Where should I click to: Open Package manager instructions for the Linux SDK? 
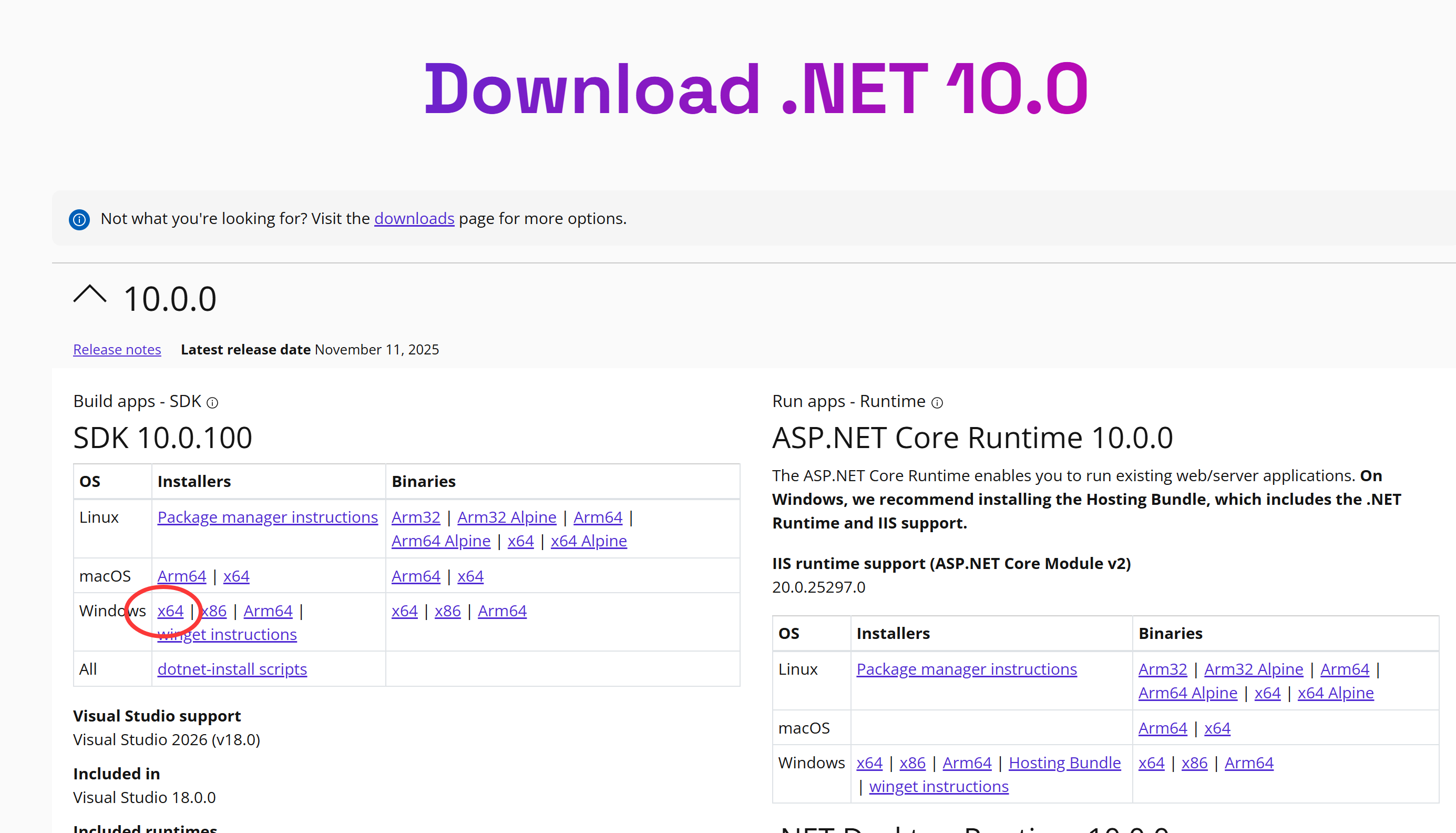tap(267, 516)
